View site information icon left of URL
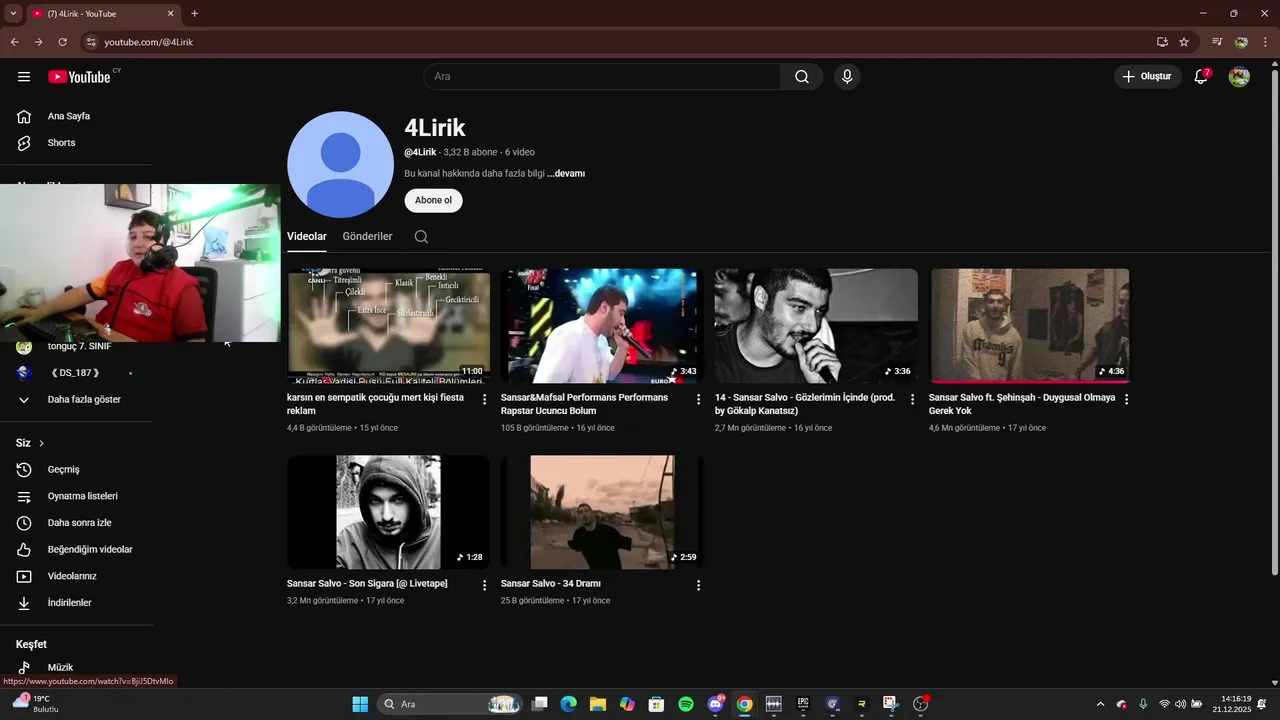 coord(91,42)
